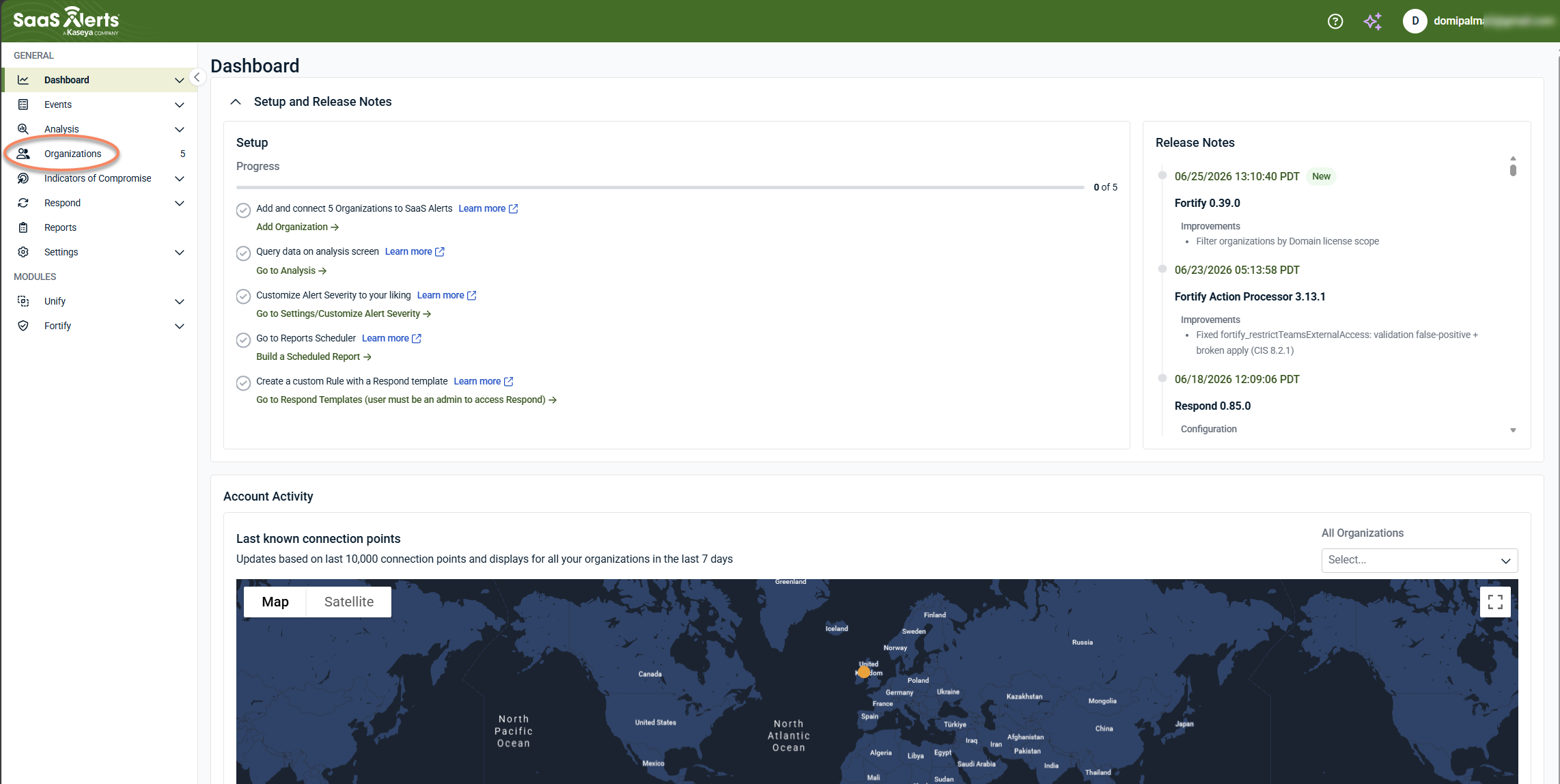The height and width of the screenshot is (784, 1560).
Task: Open the user avatar D circle
Action: coord(1415,21)
